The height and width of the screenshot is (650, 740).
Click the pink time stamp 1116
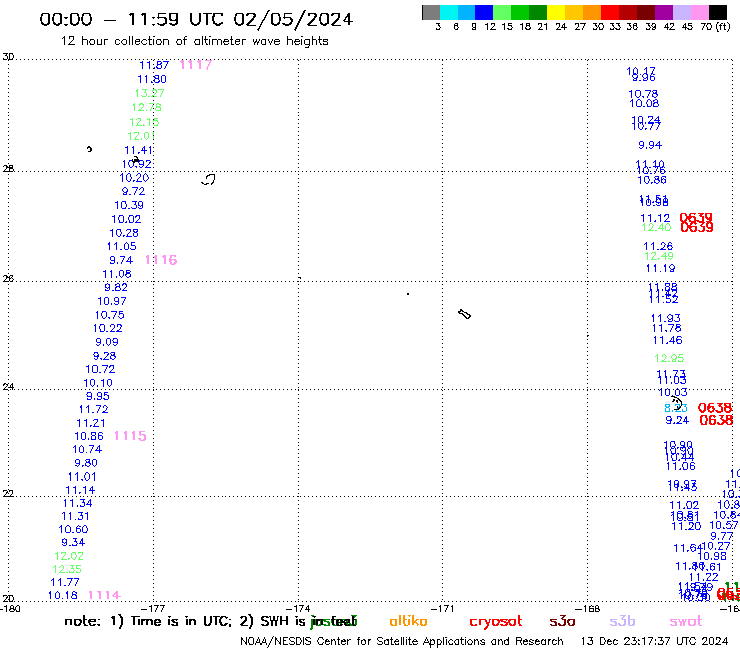pyautogui.click(x=161, y=260)
